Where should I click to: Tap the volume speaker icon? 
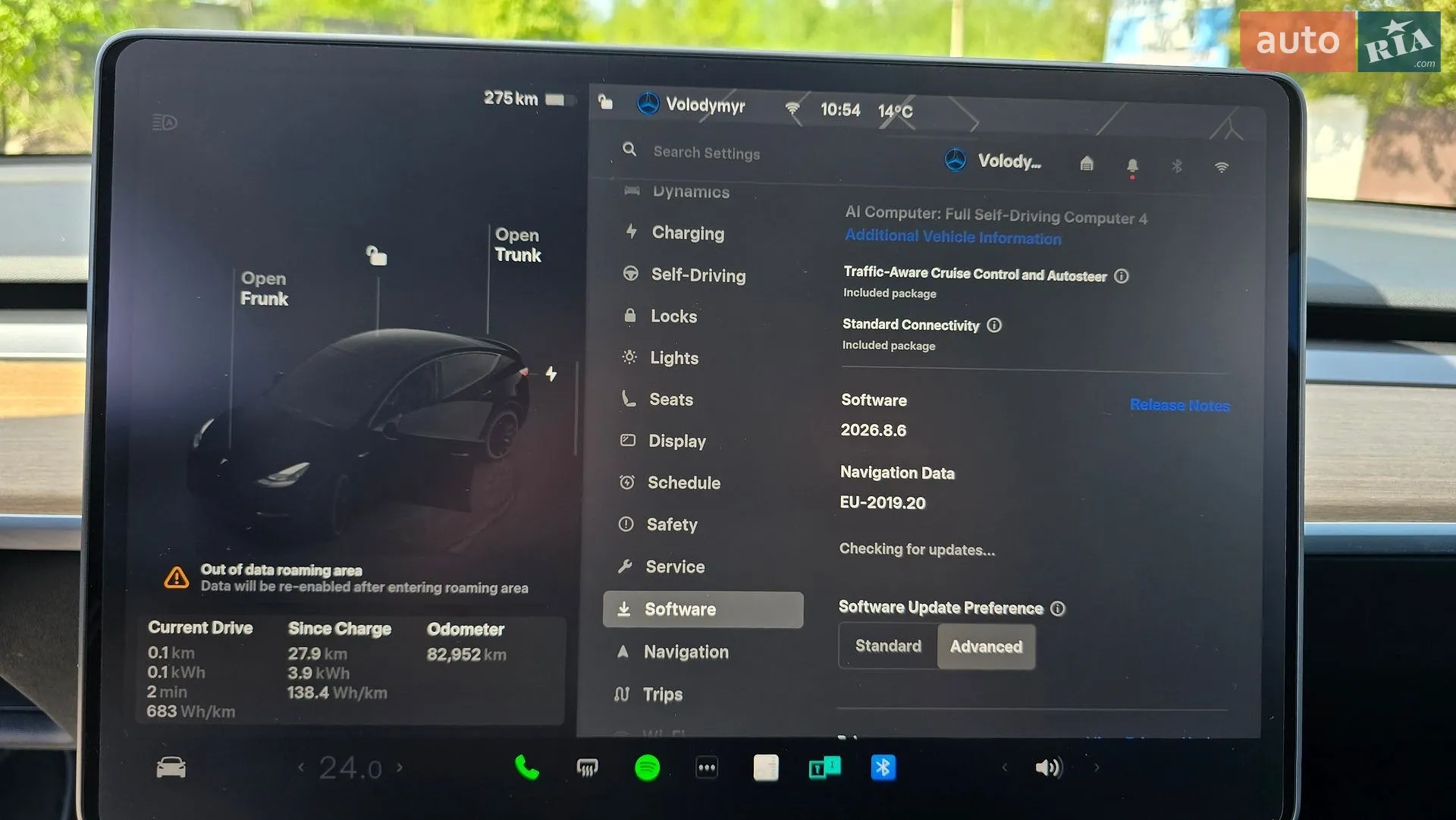[x=1049, y=768]
